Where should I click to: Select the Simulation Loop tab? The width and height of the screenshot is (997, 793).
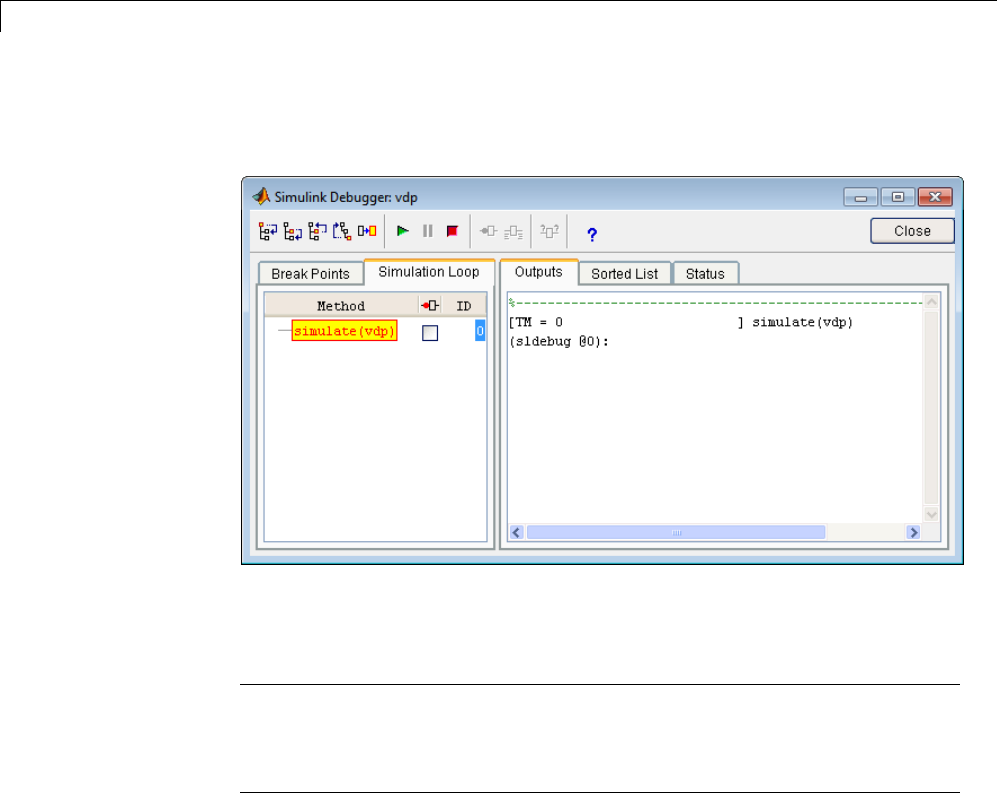pos(429,272)
